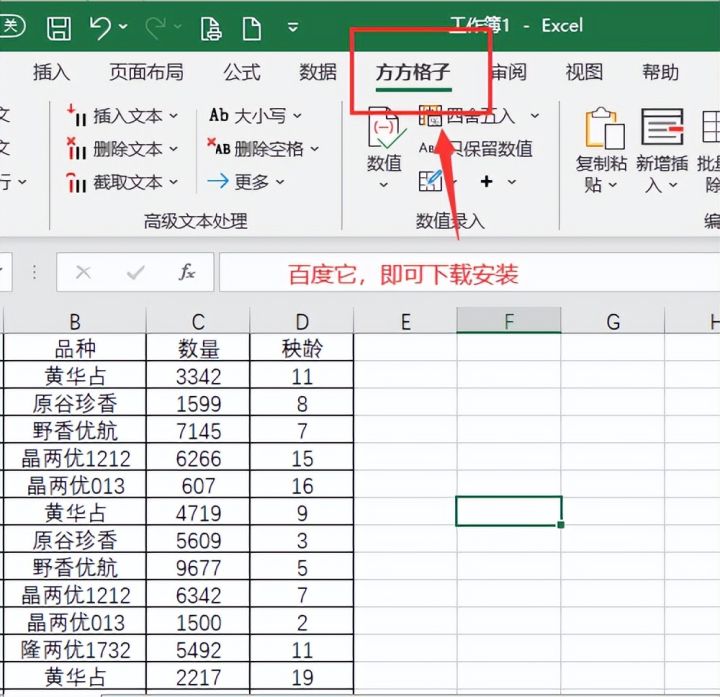The height and width of the screenshot is (697, 720).
Task: Click the New blank document icon
Action: 252,28
